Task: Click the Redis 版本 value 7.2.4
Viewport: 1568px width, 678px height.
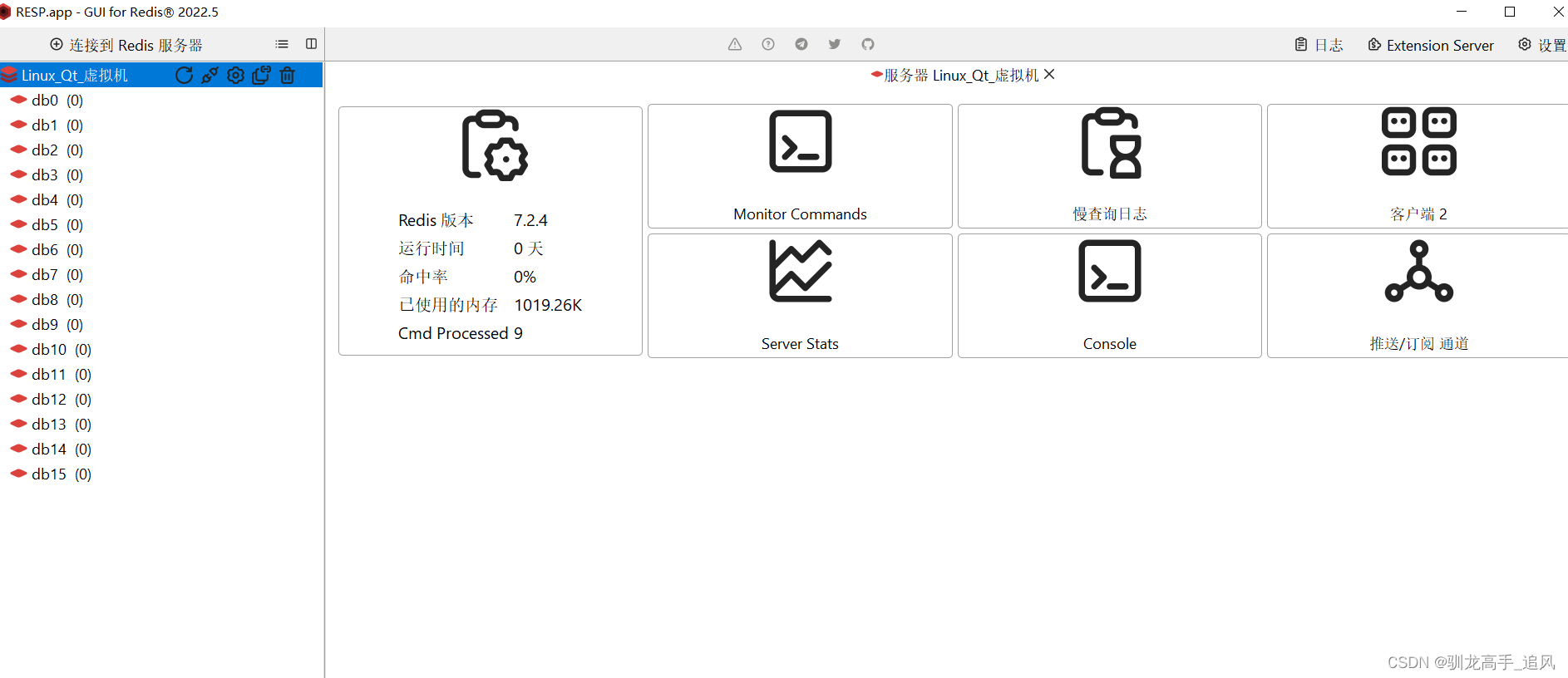Action: pyautogui.click(x=530, y=220)
